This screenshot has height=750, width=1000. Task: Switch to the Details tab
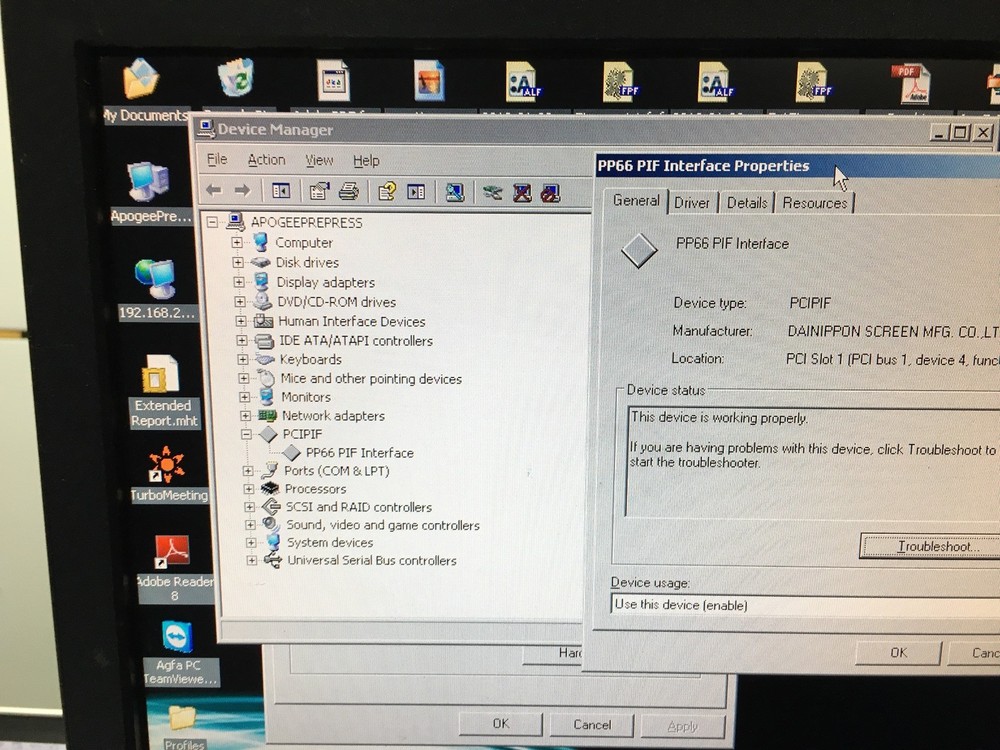point(747,203)
